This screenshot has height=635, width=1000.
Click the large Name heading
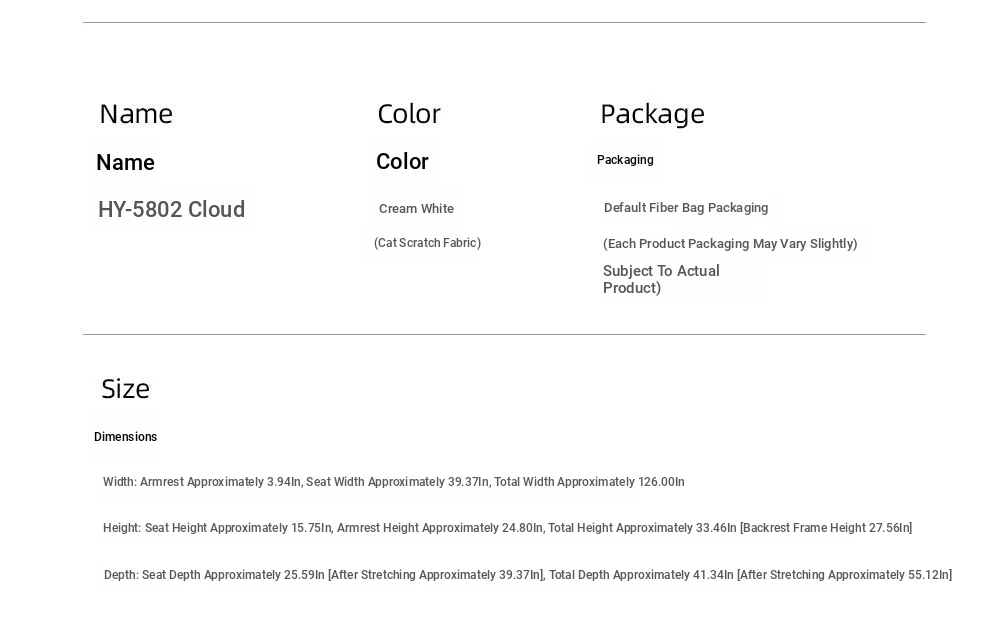(x=136, y=114)
